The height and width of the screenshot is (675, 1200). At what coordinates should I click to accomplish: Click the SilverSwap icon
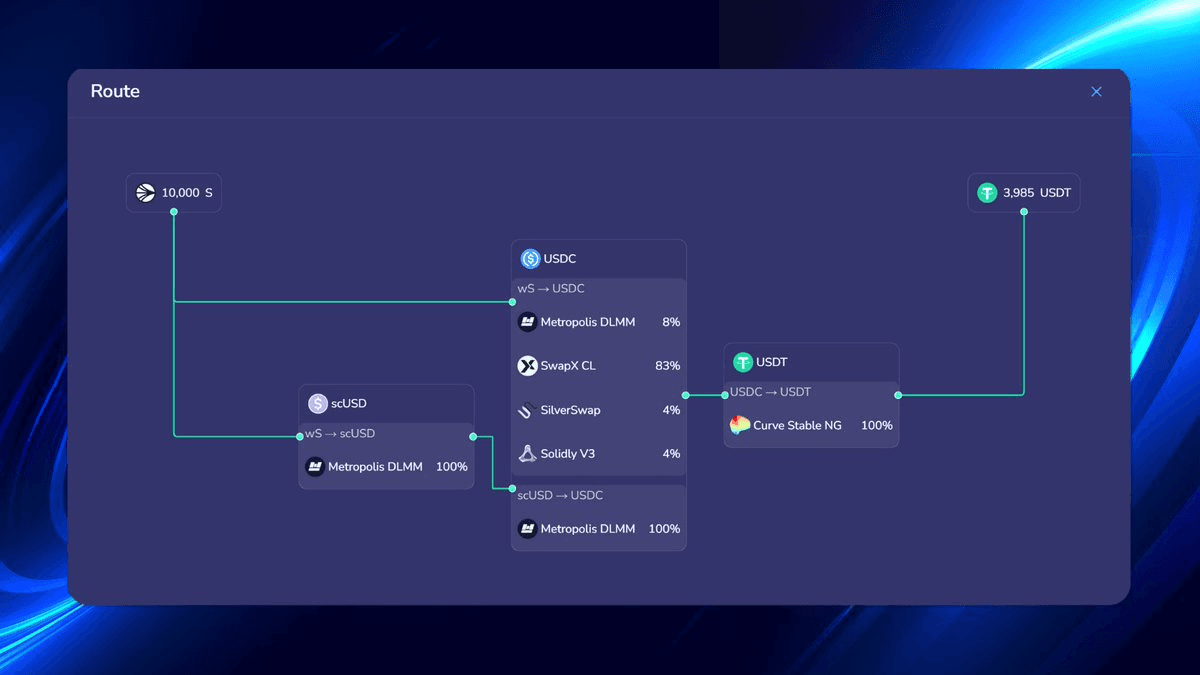tap(527, 410)
